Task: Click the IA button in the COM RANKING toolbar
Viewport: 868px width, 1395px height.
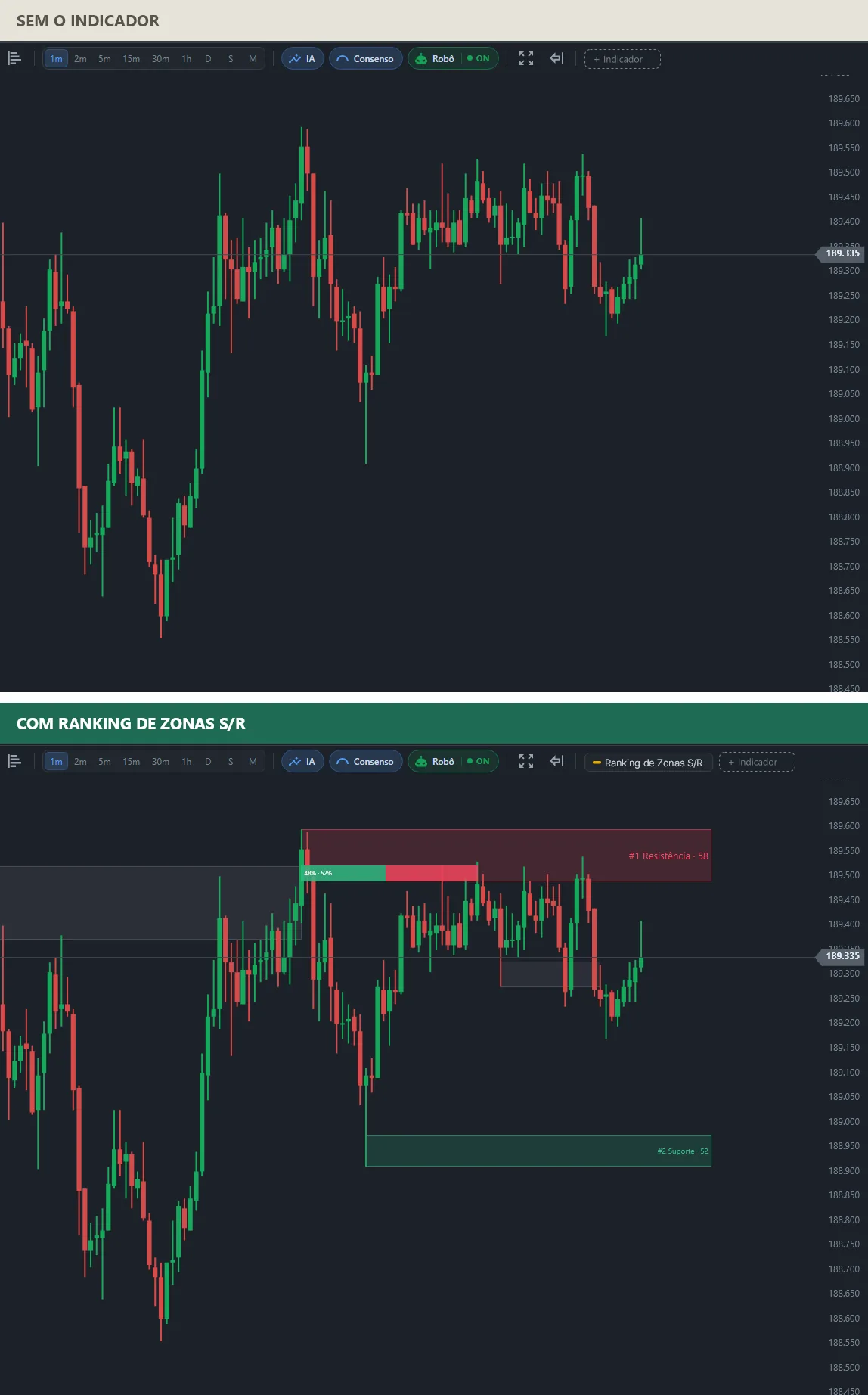Action: (x=303, y=762)
